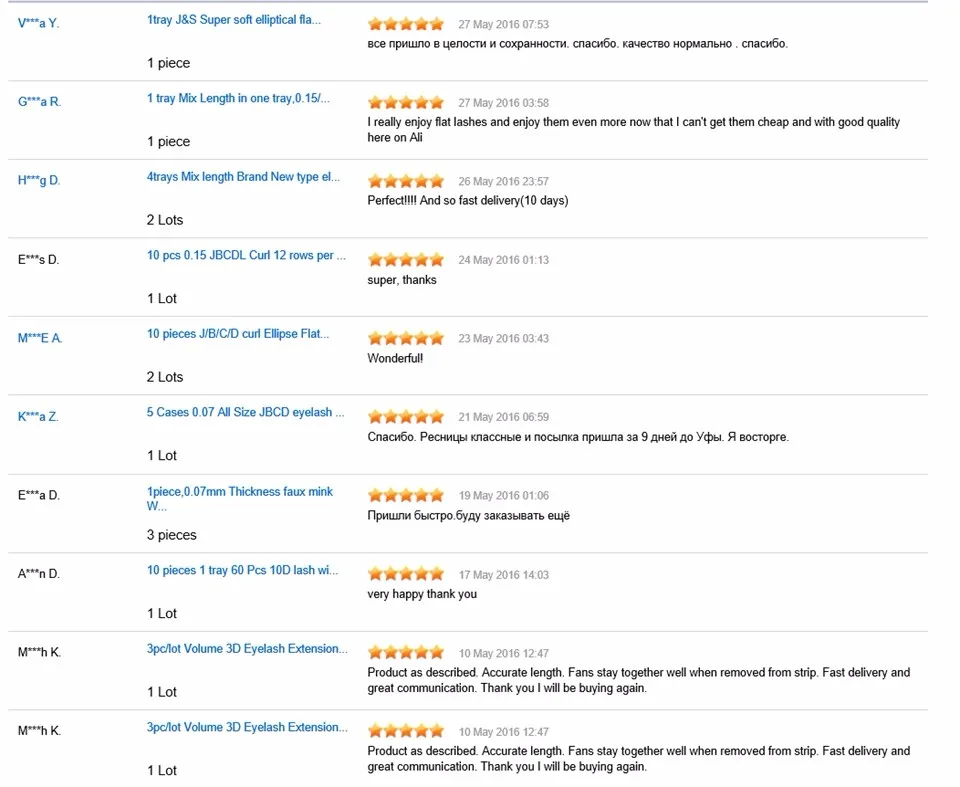Open '4trays Mix length Brand New type' product
This screenshot has width=960, height=787.
click(x=242, y=176)
